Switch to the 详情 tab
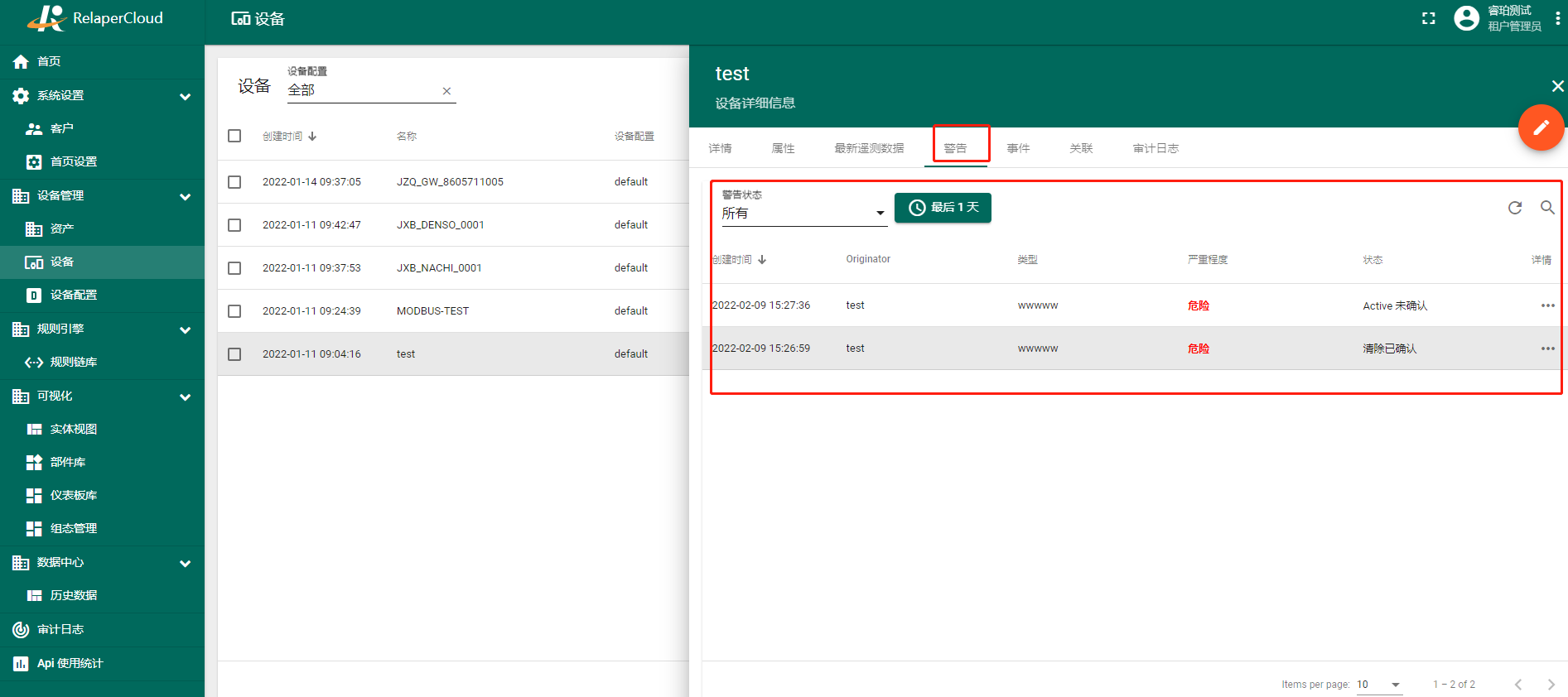Image resolution: width=1568 pixels, height=697 pixels. (x=720, y=148)
